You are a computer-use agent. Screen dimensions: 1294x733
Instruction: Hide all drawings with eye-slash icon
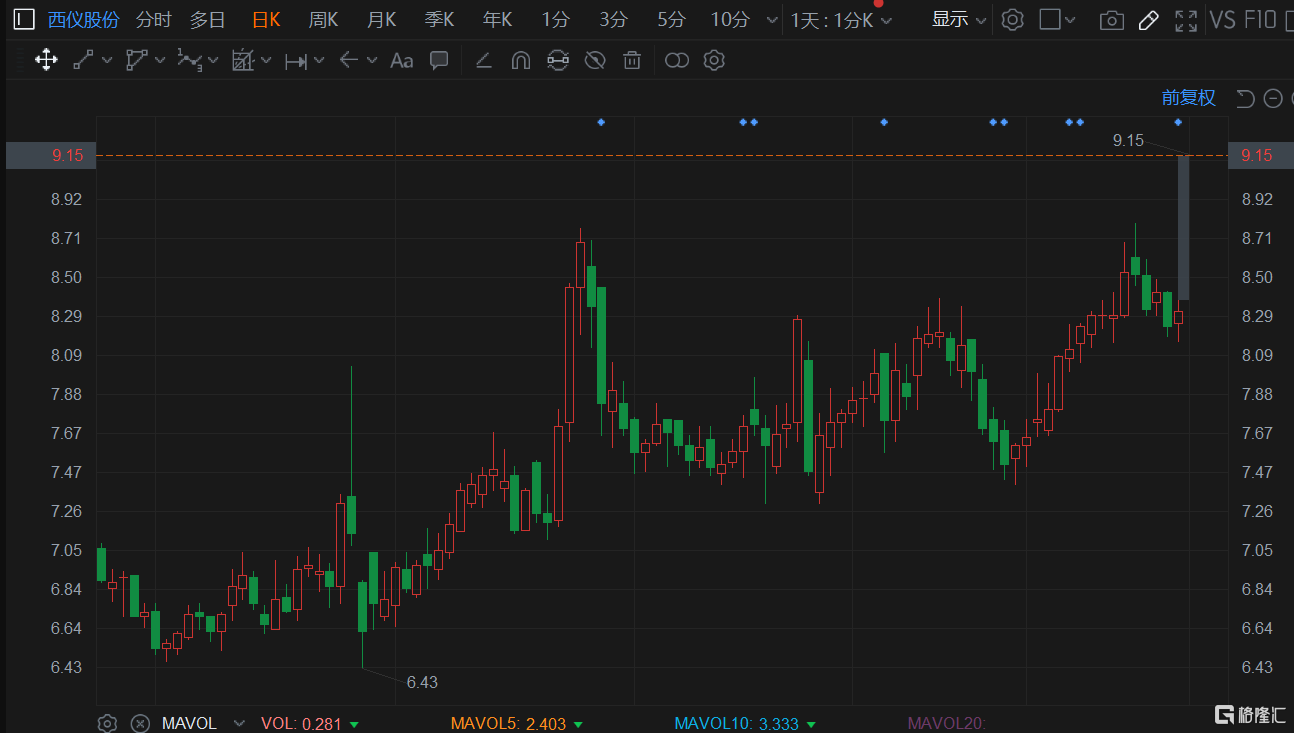[595, 61]
